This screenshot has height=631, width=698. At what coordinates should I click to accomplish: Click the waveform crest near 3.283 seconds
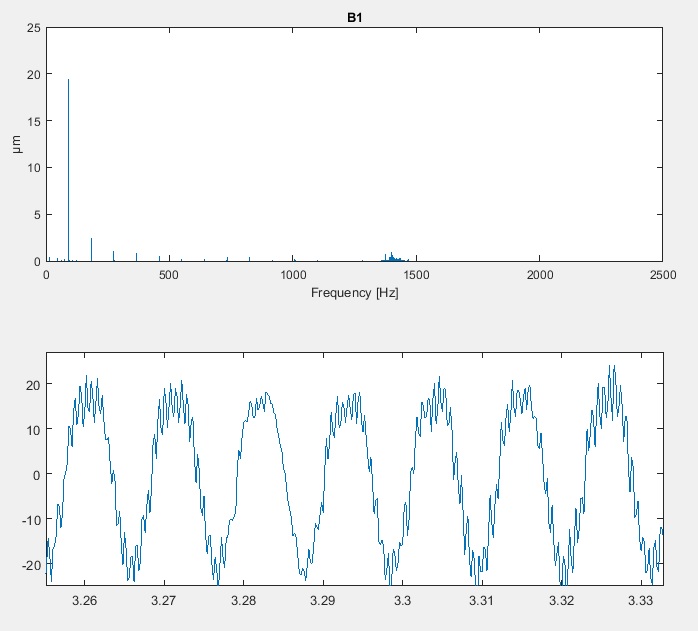pos(266,393)
